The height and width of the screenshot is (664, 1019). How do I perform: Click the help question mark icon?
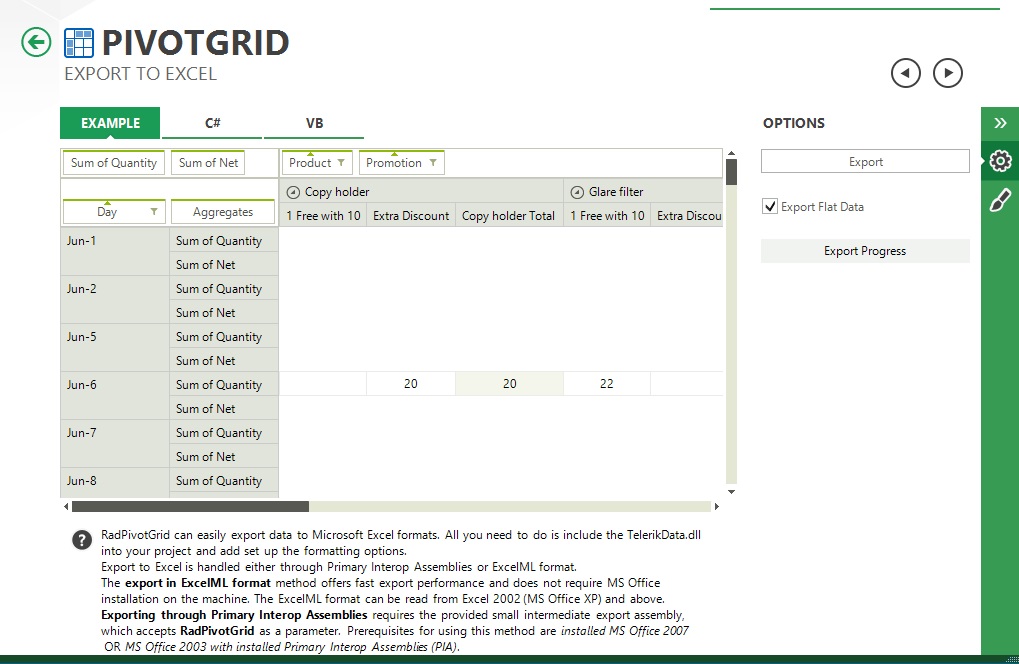82,540
